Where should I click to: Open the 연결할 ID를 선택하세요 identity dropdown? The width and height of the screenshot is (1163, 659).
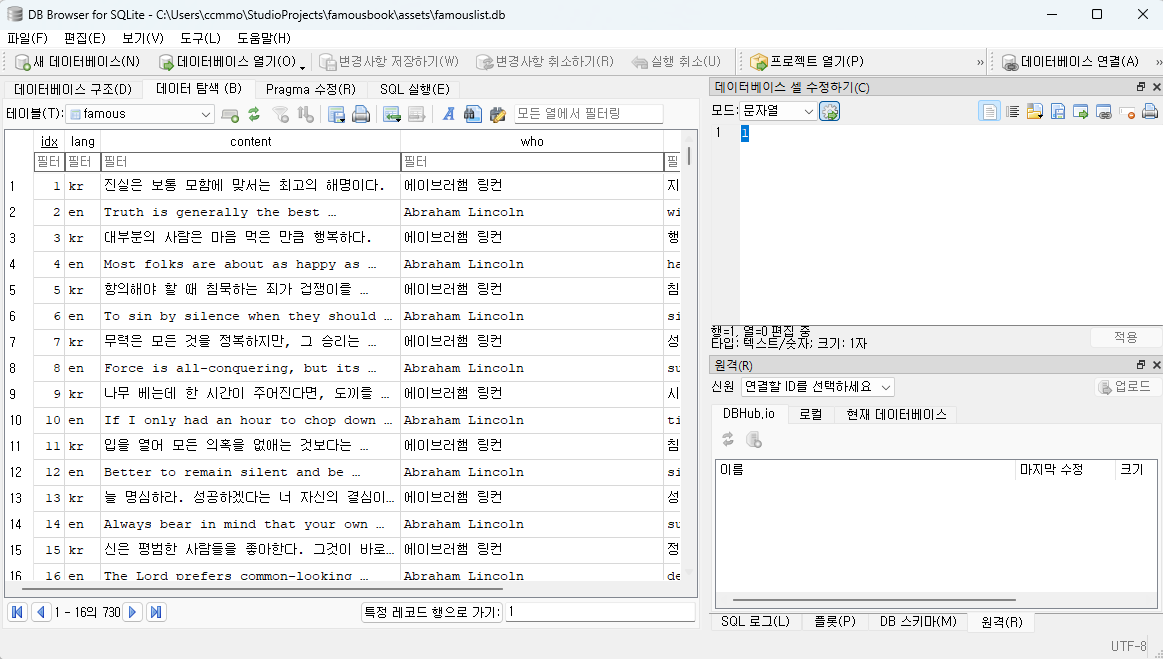click(x=817, y=387)
